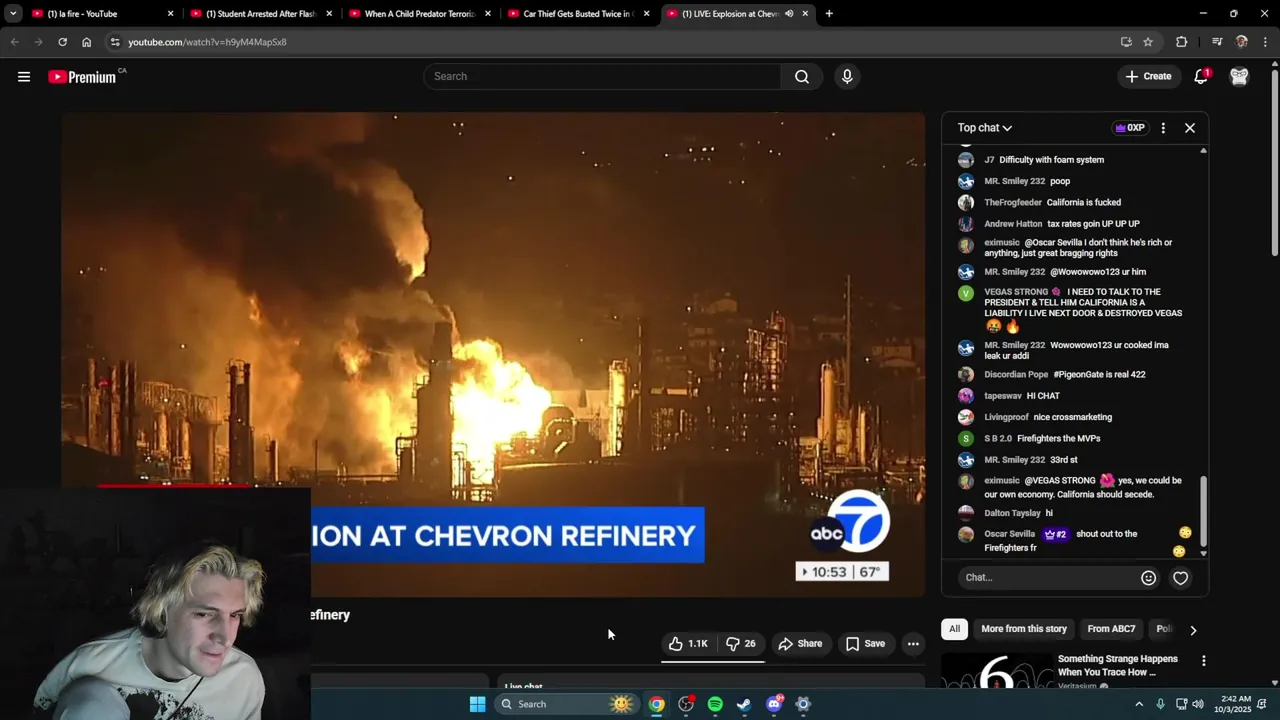Open Chrome media controls icon

click(x=1217, y=42)
